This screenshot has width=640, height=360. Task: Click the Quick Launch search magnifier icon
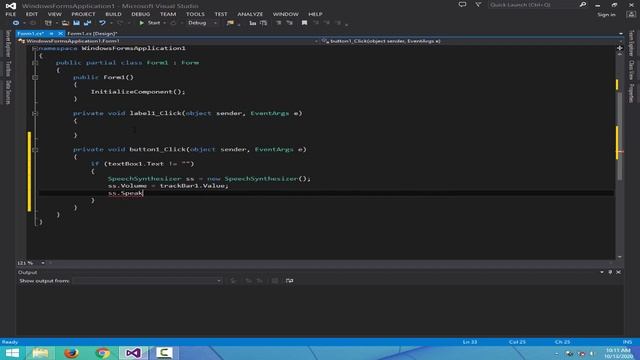click(x=583, y=4)
